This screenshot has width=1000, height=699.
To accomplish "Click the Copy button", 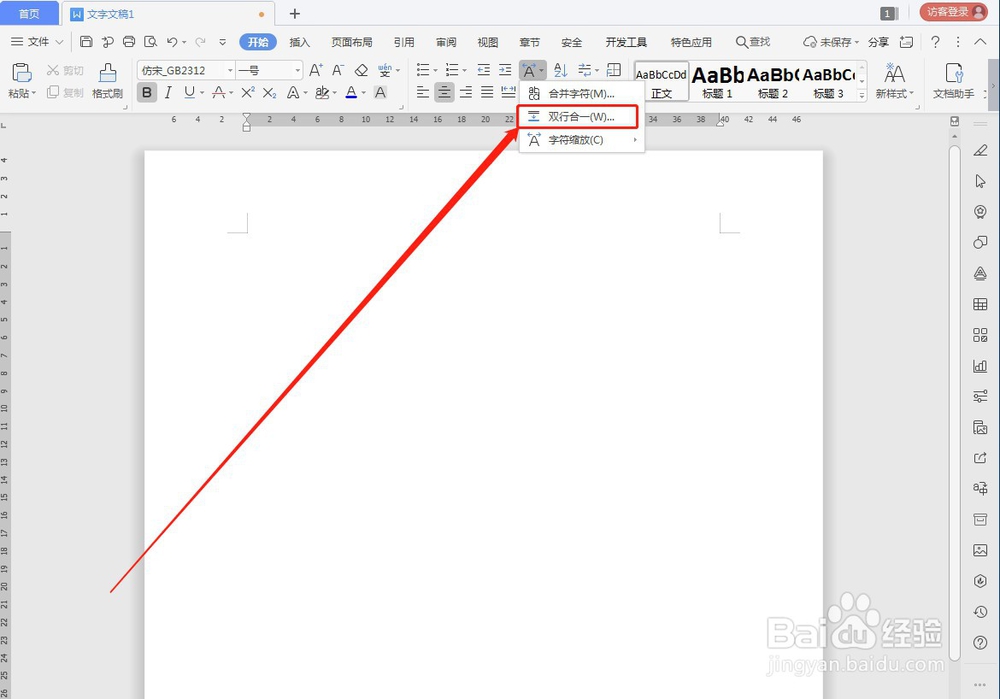I will click(x=65, y=92).
